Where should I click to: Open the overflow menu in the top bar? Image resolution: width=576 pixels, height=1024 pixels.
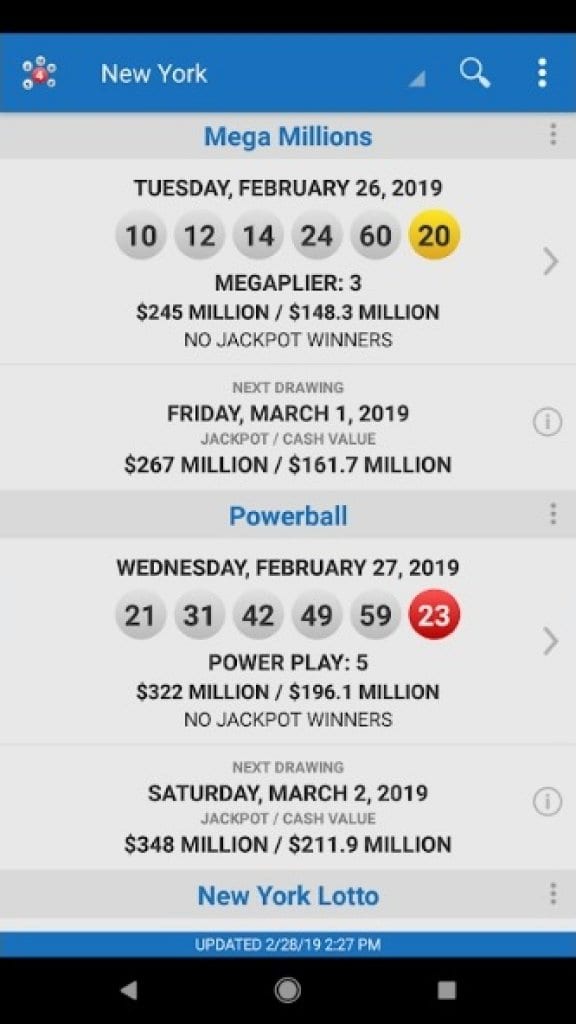click(542, 72)
